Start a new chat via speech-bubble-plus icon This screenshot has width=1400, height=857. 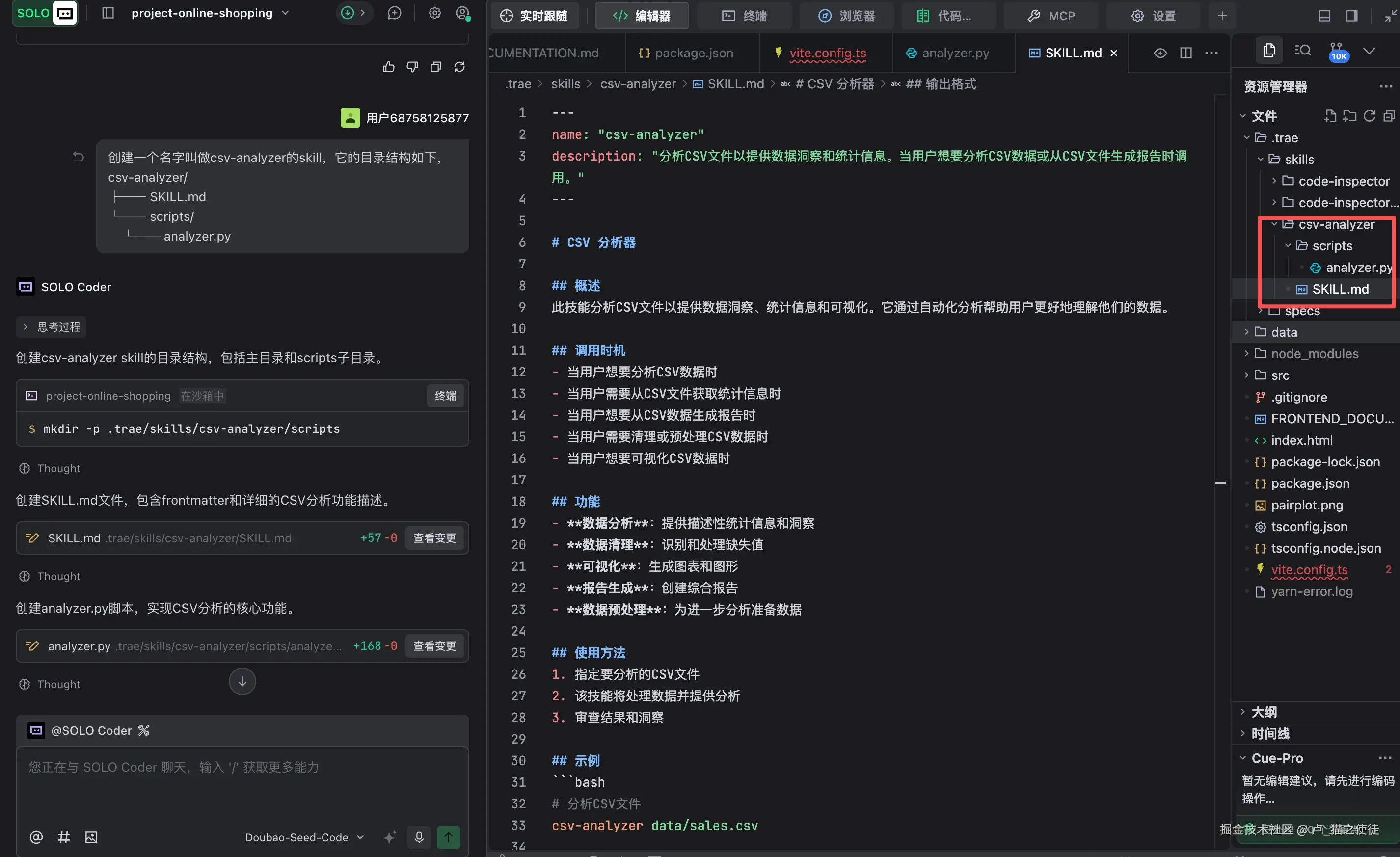pos(394,13)
